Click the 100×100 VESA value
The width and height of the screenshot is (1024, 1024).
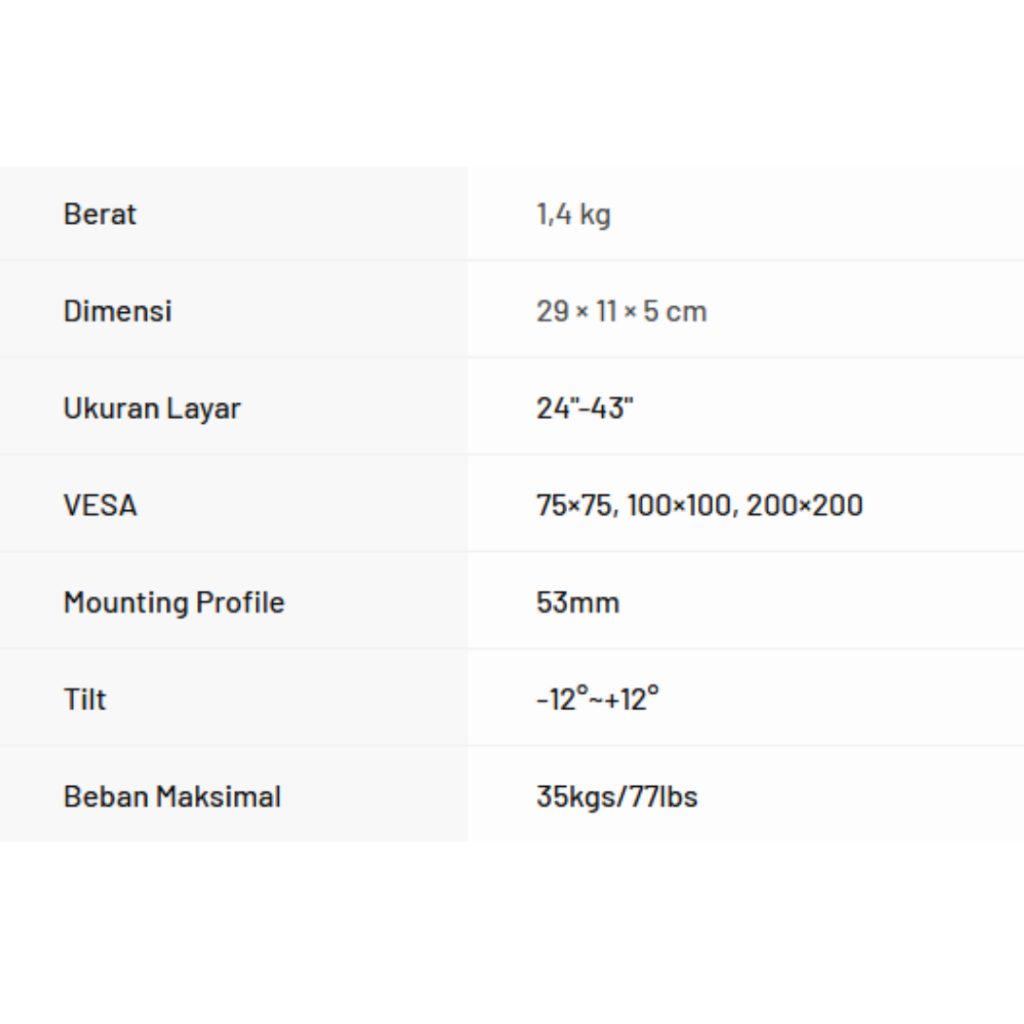682,505
